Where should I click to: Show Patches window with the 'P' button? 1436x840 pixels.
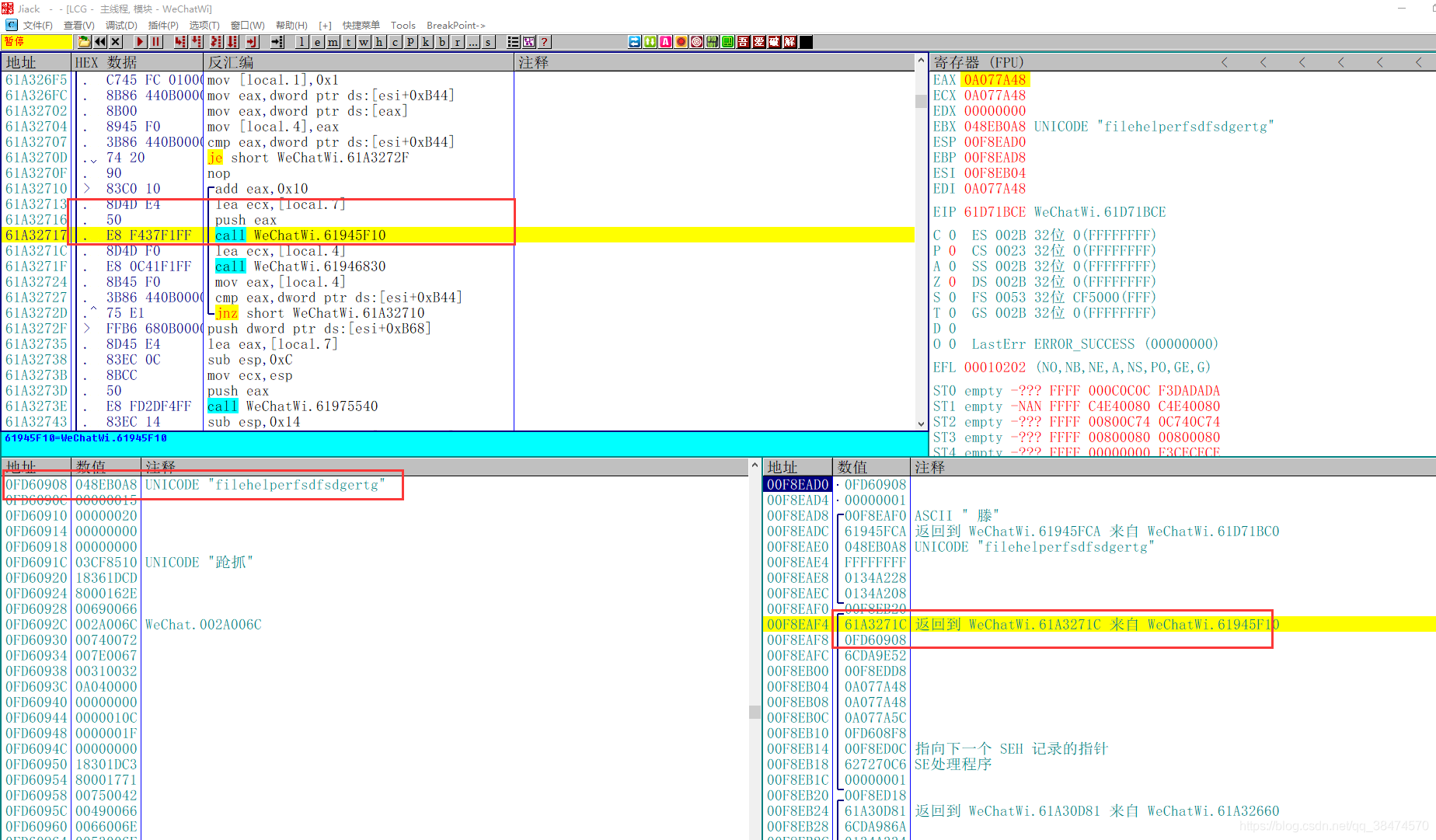[x=410, y=42]
